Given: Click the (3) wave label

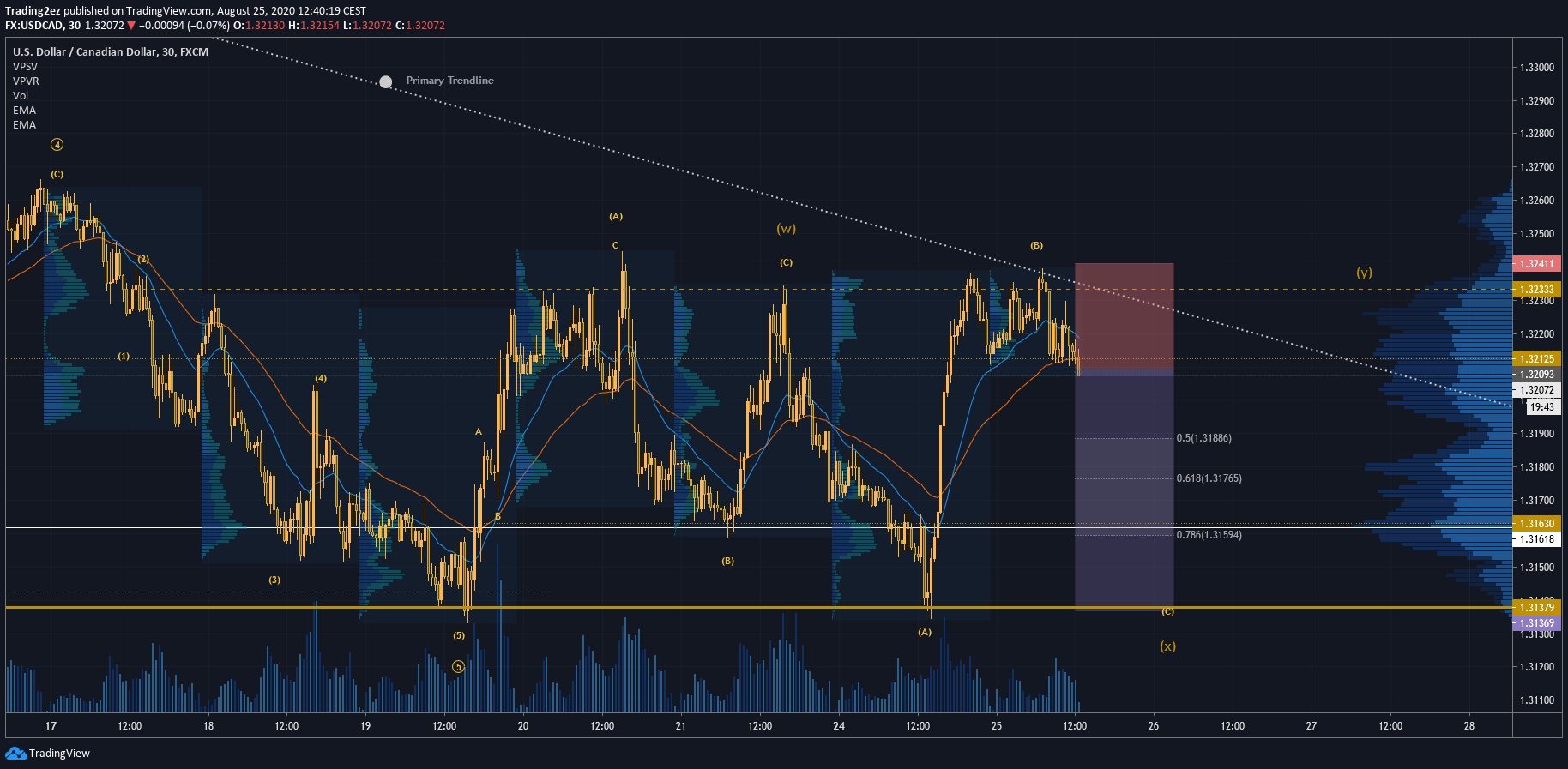Looking at the screenshot, I should [274, 580].
